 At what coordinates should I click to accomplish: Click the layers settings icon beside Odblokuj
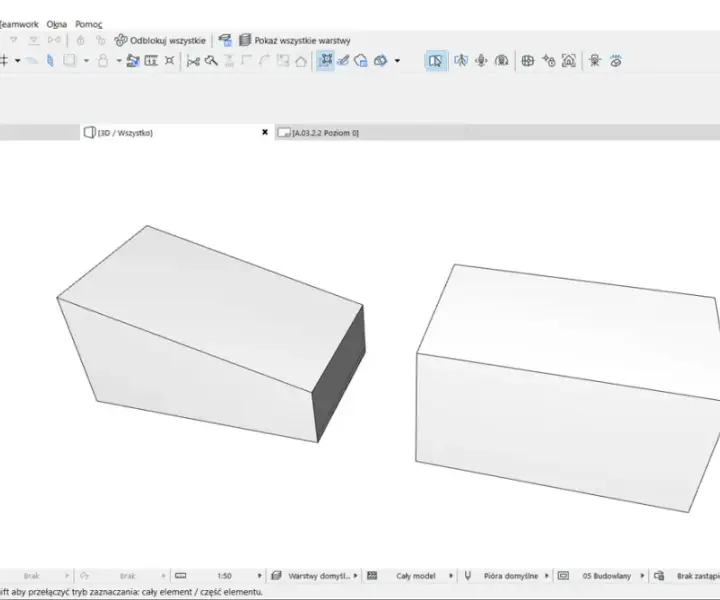tap(225, 40)
